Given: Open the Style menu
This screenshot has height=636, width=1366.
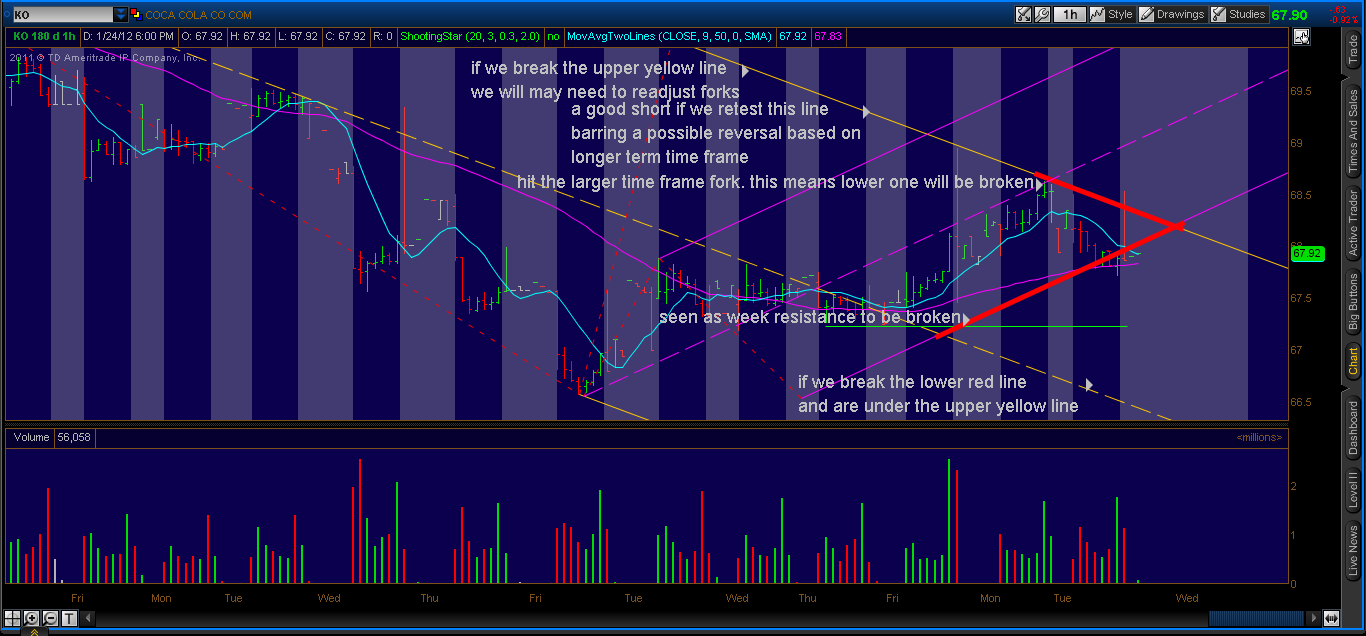Looking at the screenshot, I should click(x=1112, y=15).
